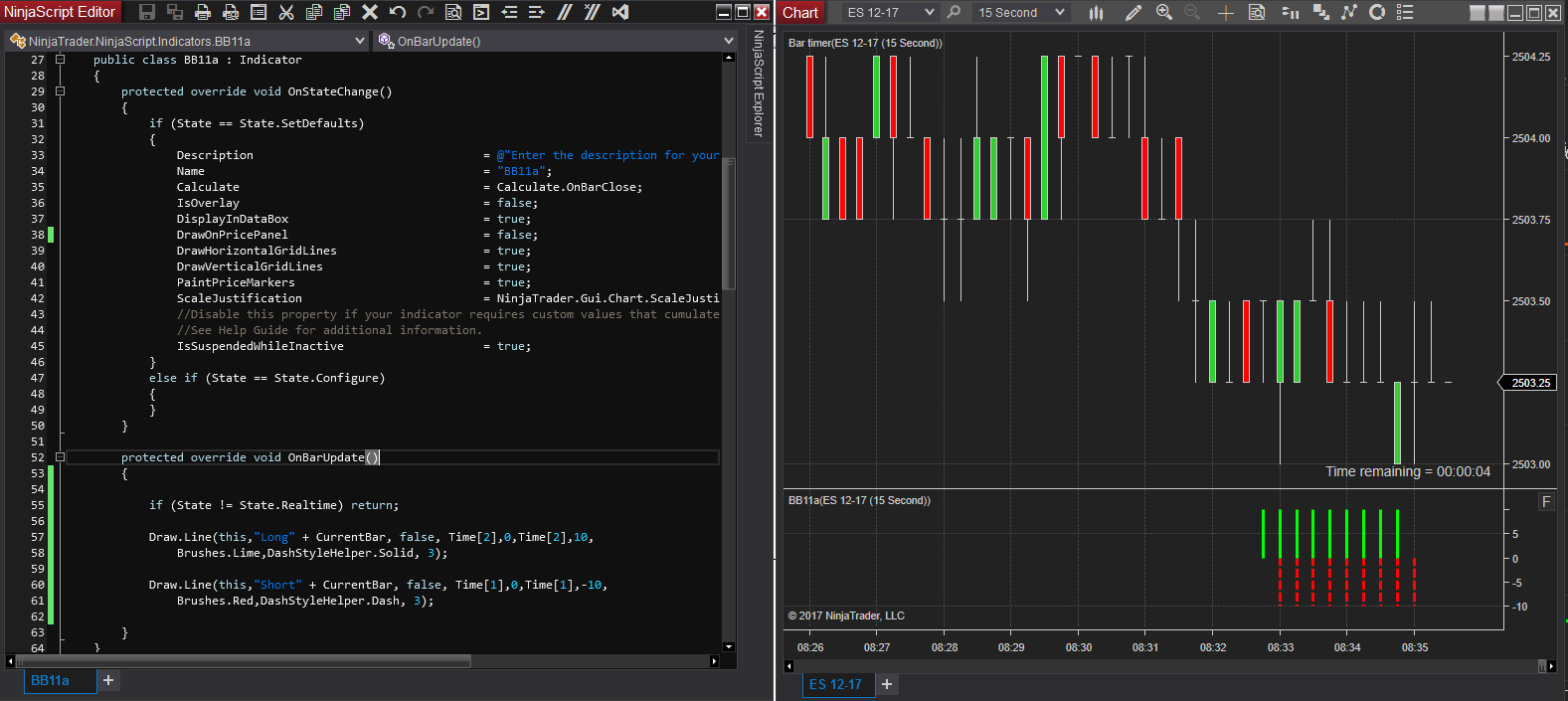Image resolution: width=1568 pixels, height=701 pixels.
Task: Add a new chart tab with plus button
Action: [x=887, y=685]
